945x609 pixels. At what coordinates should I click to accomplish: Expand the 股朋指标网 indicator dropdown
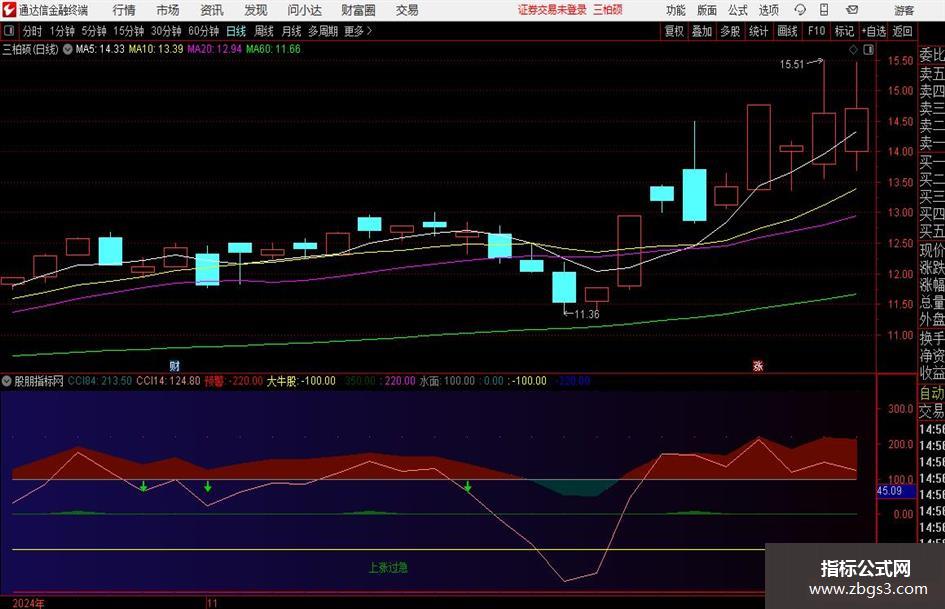[x=7, y=381]
